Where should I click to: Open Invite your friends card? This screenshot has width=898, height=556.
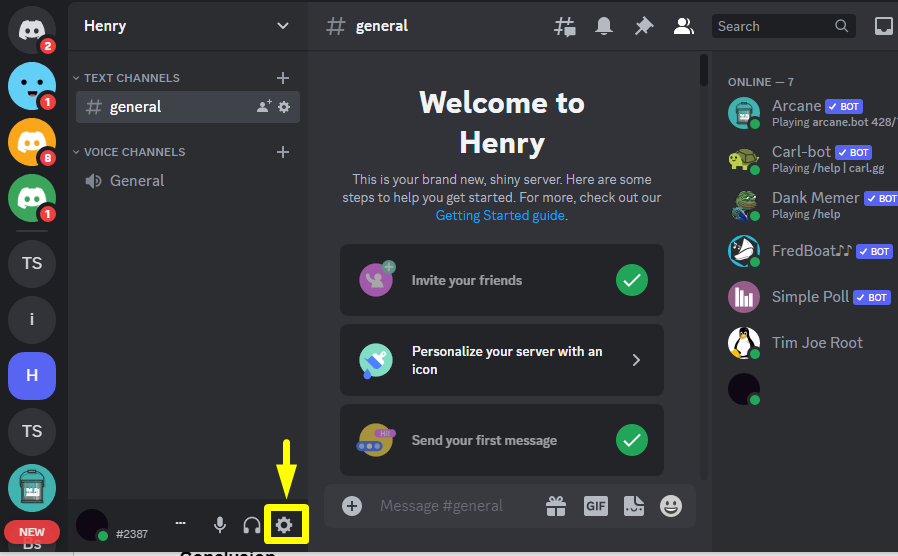502,280
